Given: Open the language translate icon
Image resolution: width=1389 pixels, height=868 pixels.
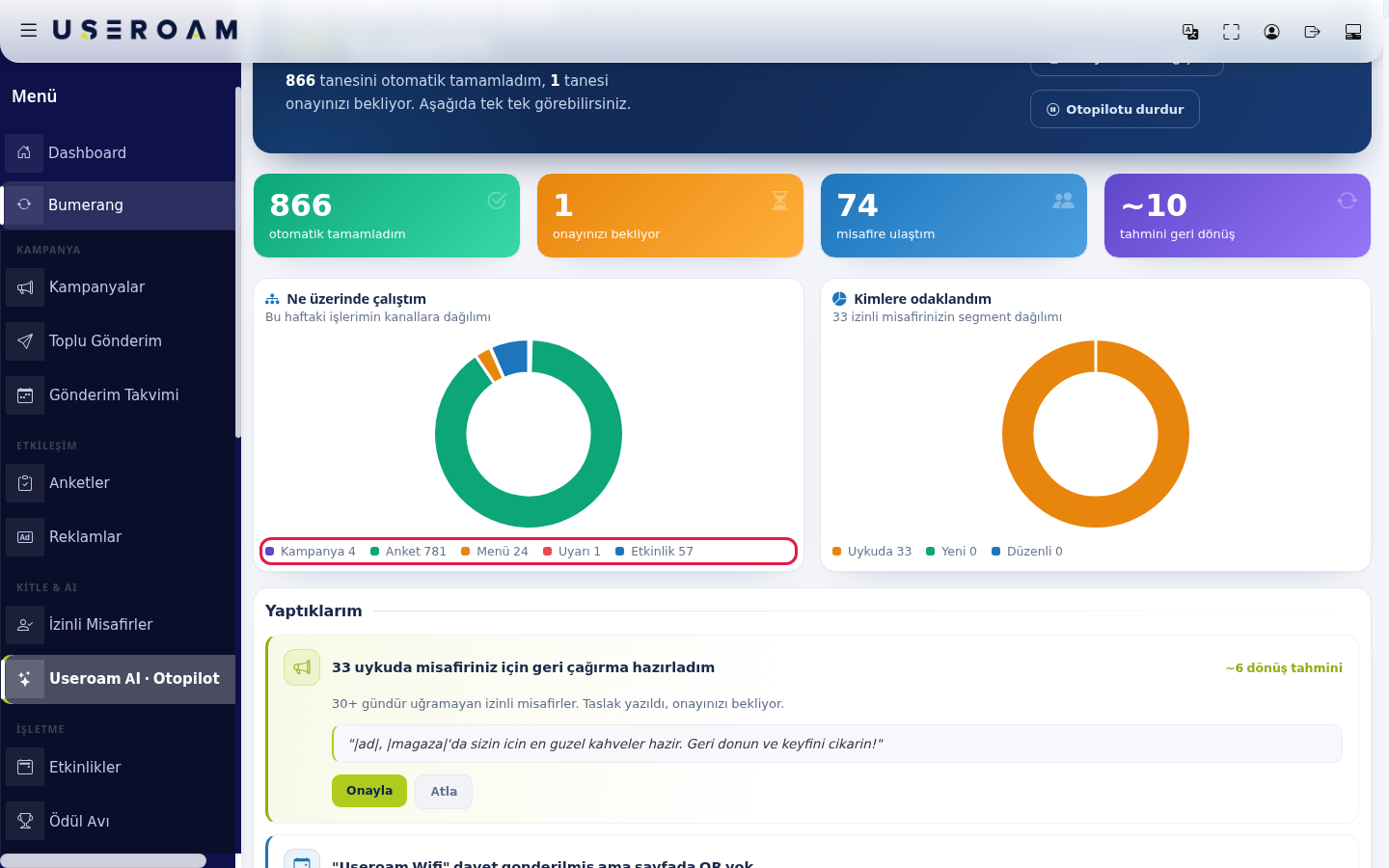Looking at the screenshot, I should 1190,32.
